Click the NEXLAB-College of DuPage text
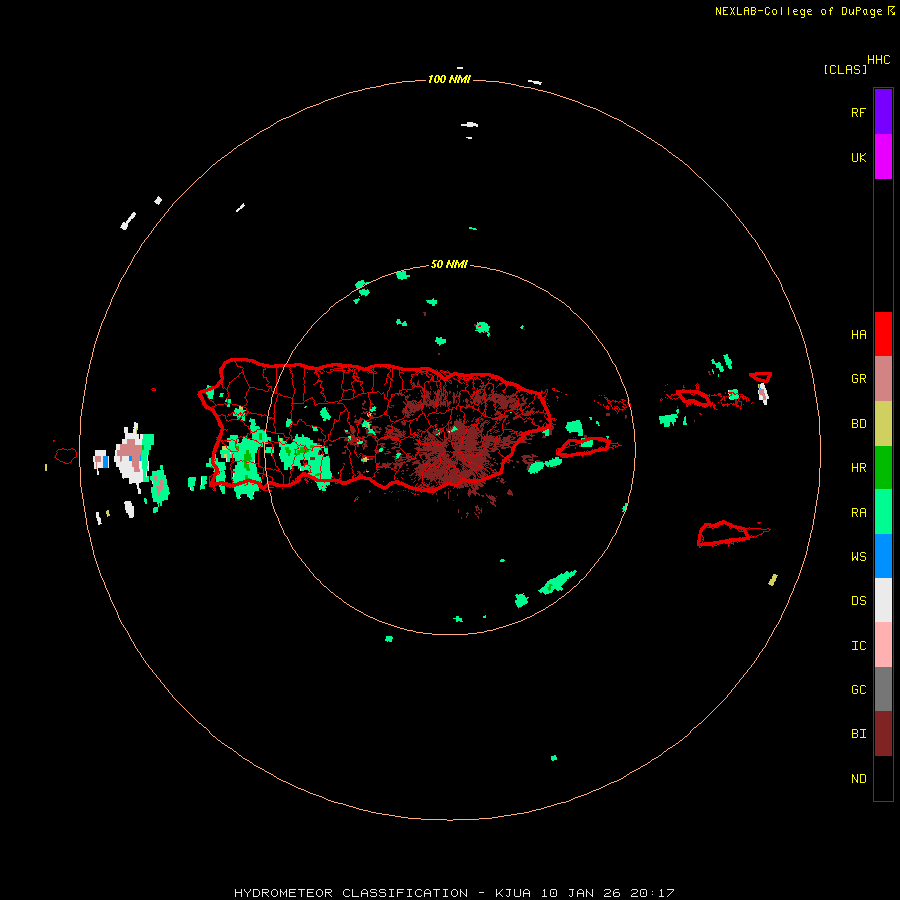 pos(798,11)
